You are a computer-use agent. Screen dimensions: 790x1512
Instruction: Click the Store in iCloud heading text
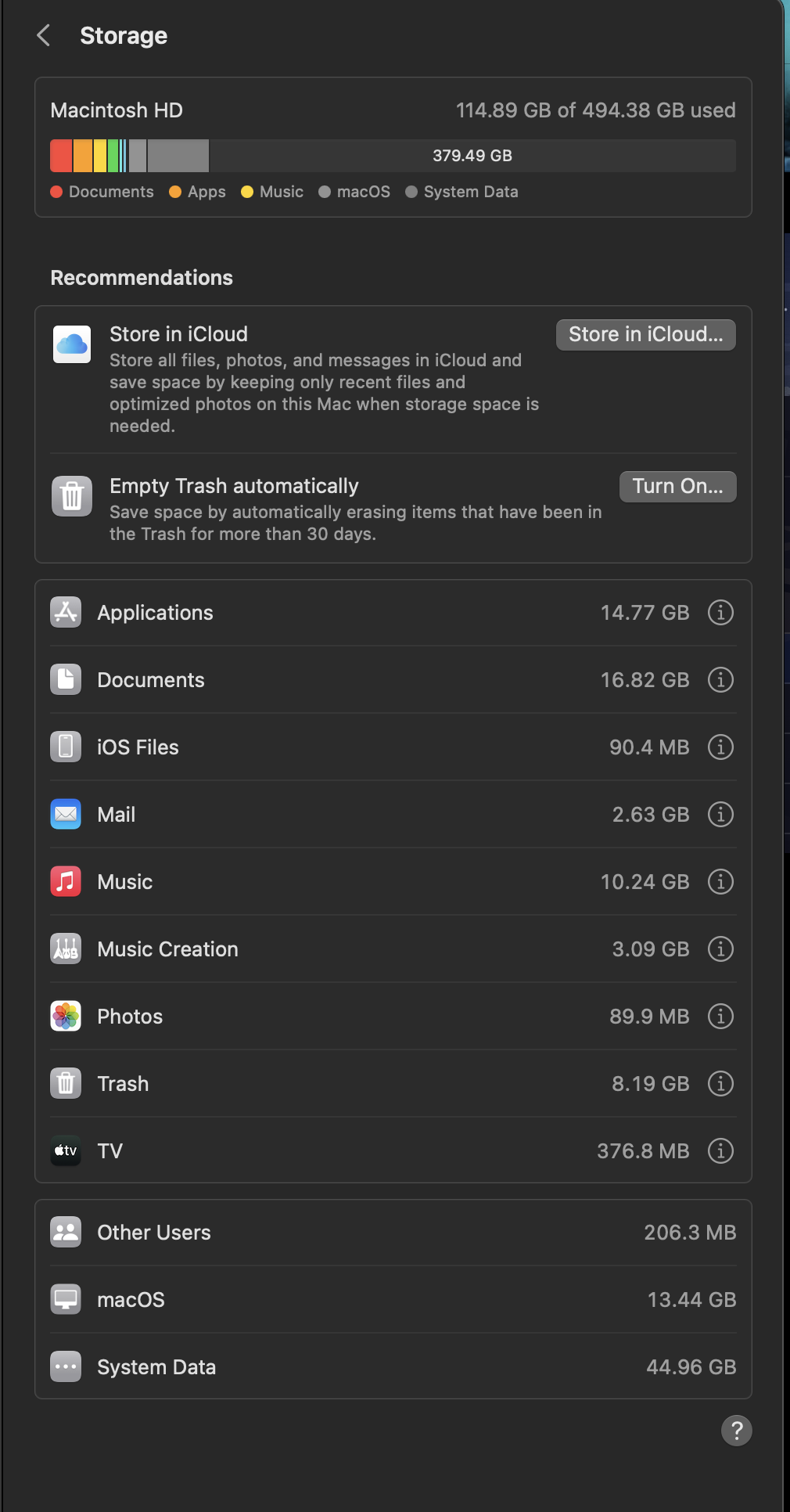coord(178,334)
